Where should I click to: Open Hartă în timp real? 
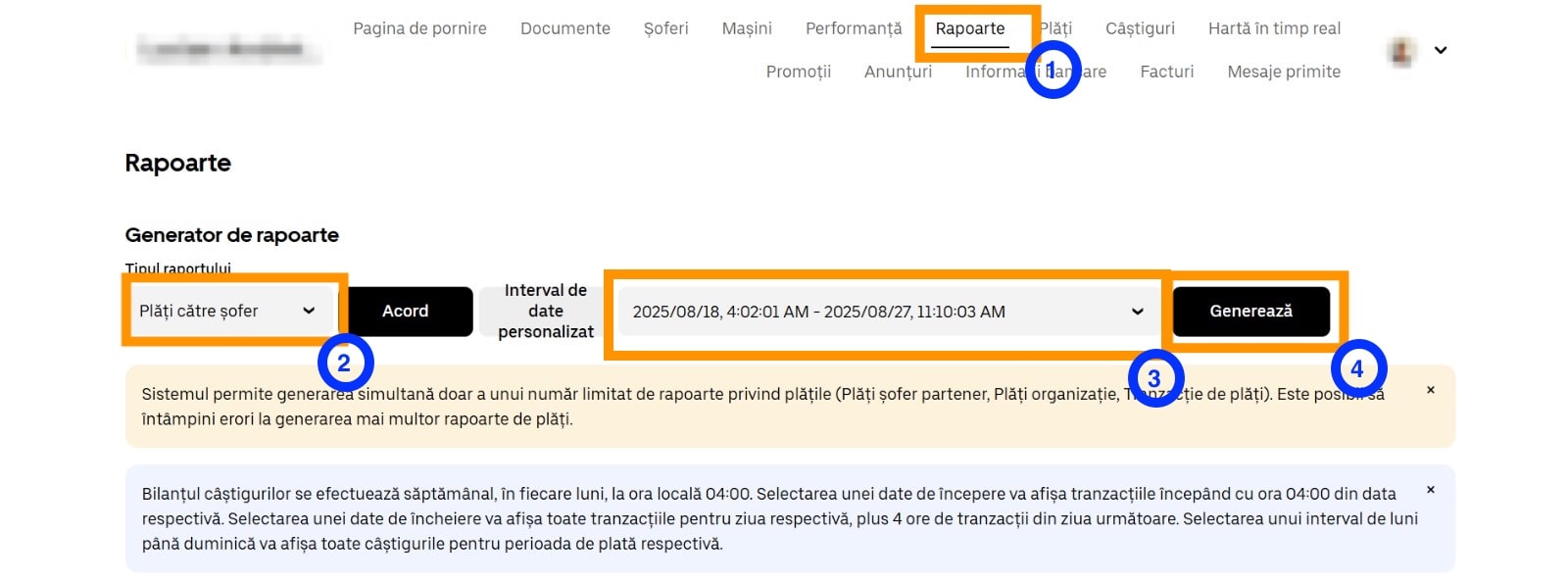click(x=1274, y=28)
